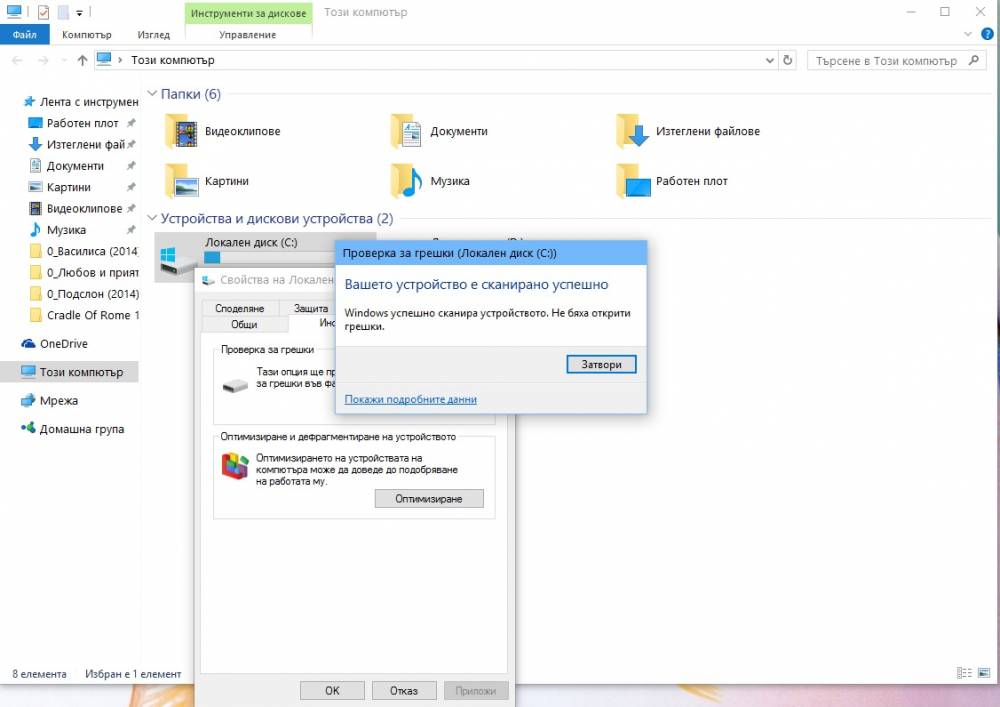The height and width of the screenshot is (707, 1000).
Task: Switch to Общи tab in properties
Action: [244, 324]
